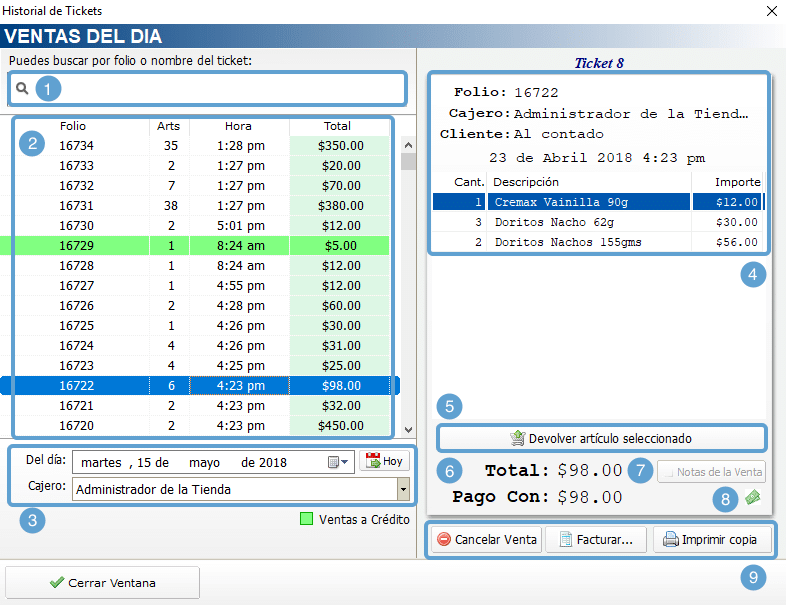This screenshot has height=605, width=786.
Task: Click the green money bill icon
Action: pos(752,497)
